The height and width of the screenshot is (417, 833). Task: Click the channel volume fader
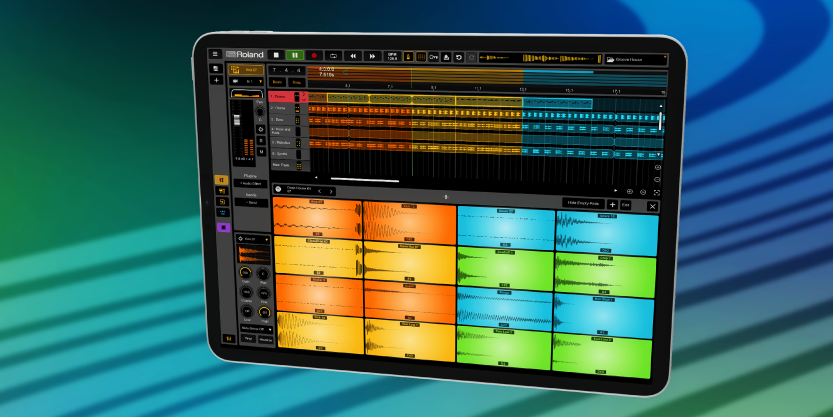237,120
